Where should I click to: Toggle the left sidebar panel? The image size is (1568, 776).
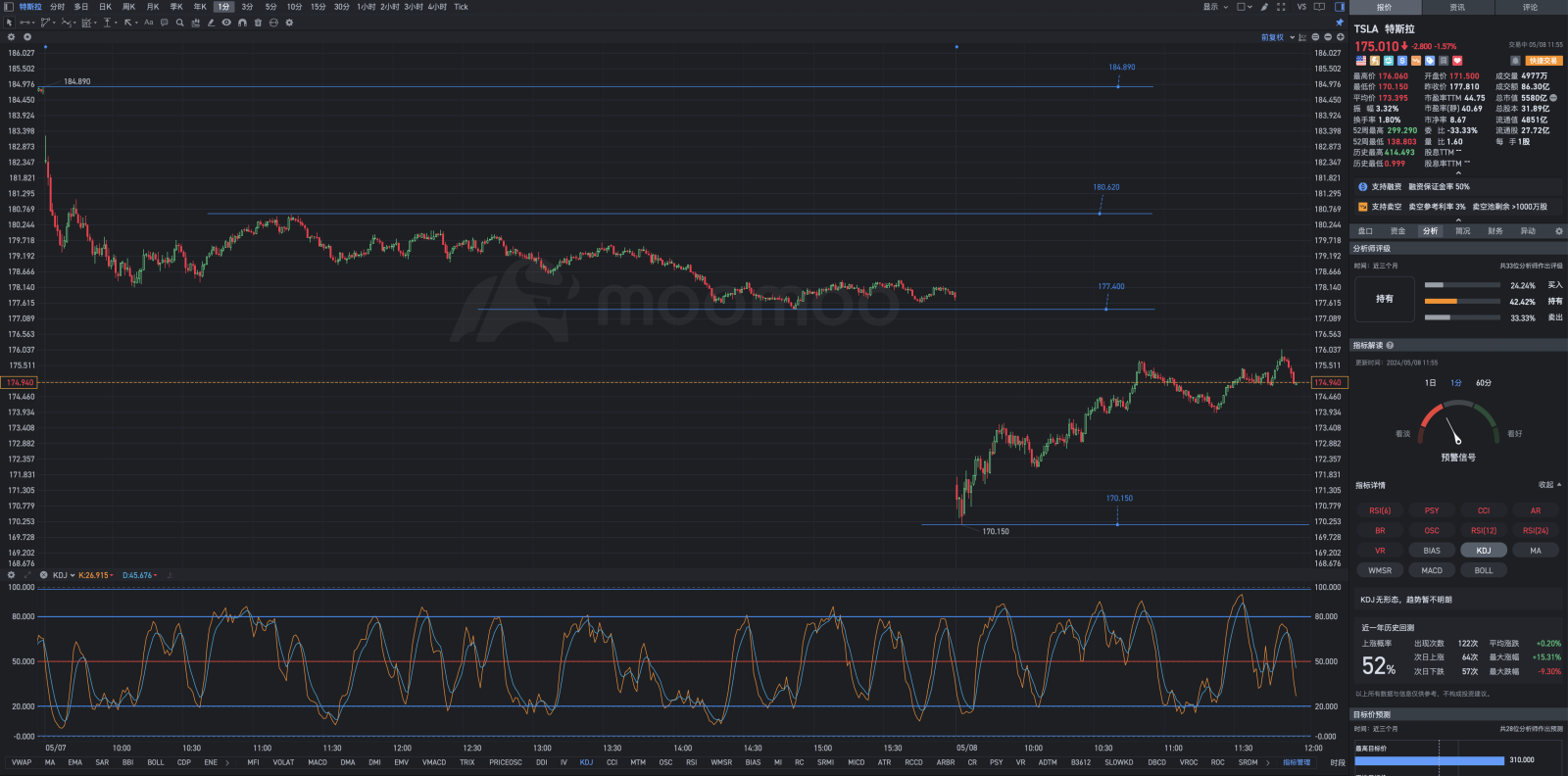click(x=9, y=7)
